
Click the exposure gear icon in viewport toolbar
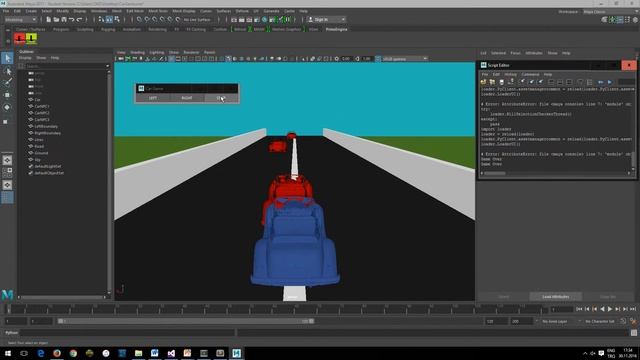[337, 59]
